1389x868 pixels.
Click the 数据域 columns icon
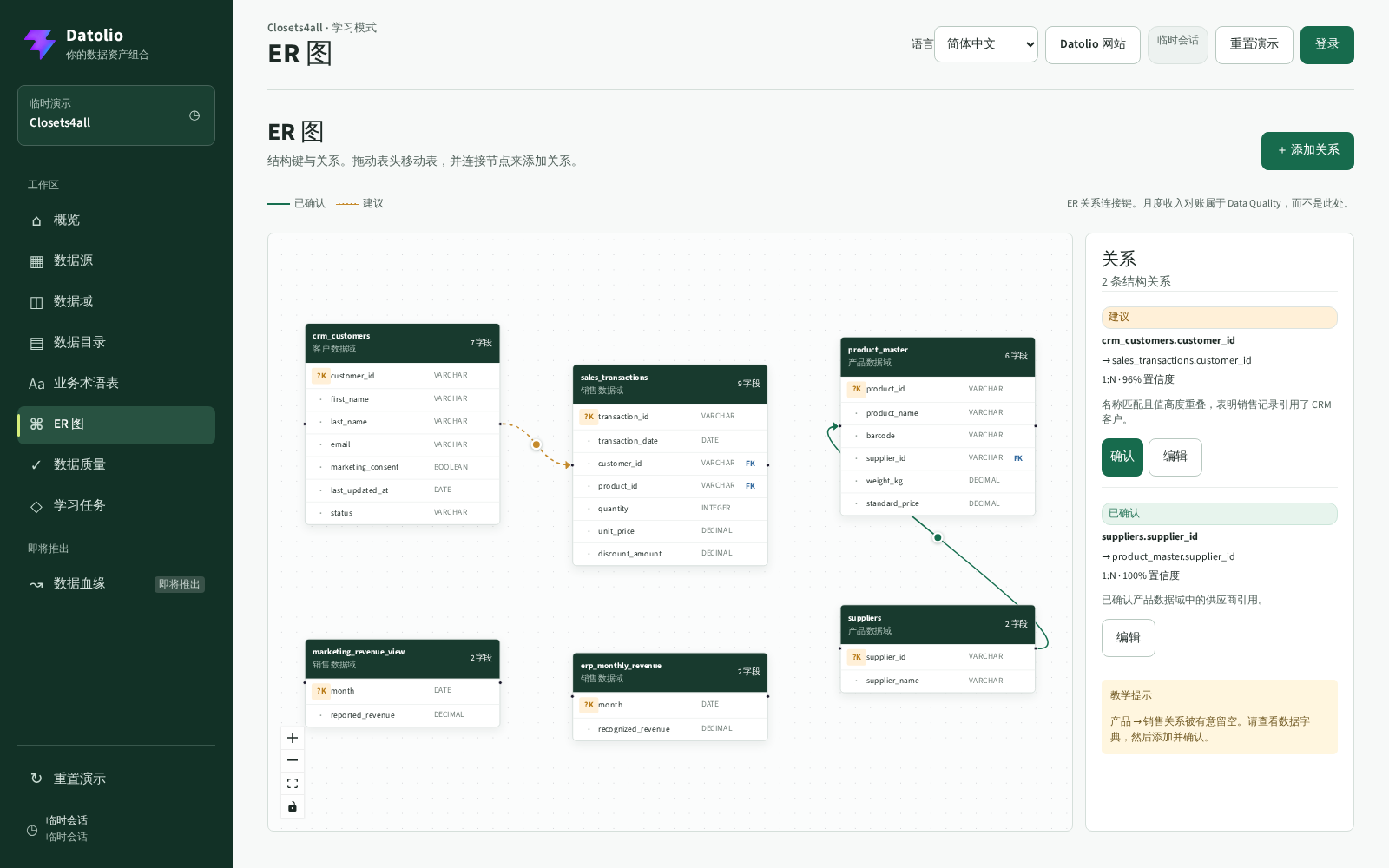click(36, 302)
